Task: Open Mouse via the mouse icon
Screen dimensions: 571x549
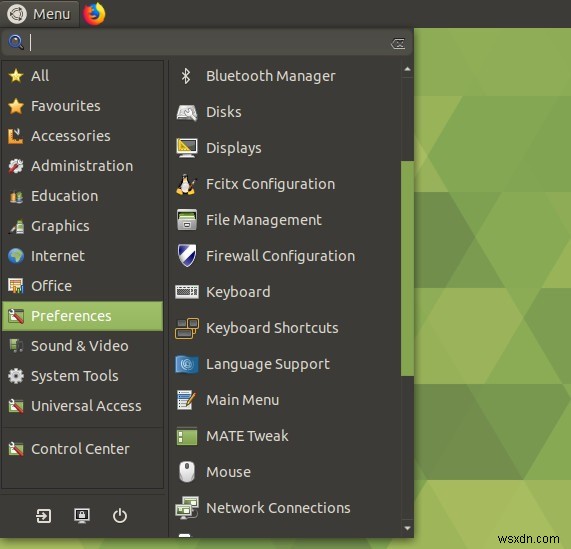Action: (187, 472)
